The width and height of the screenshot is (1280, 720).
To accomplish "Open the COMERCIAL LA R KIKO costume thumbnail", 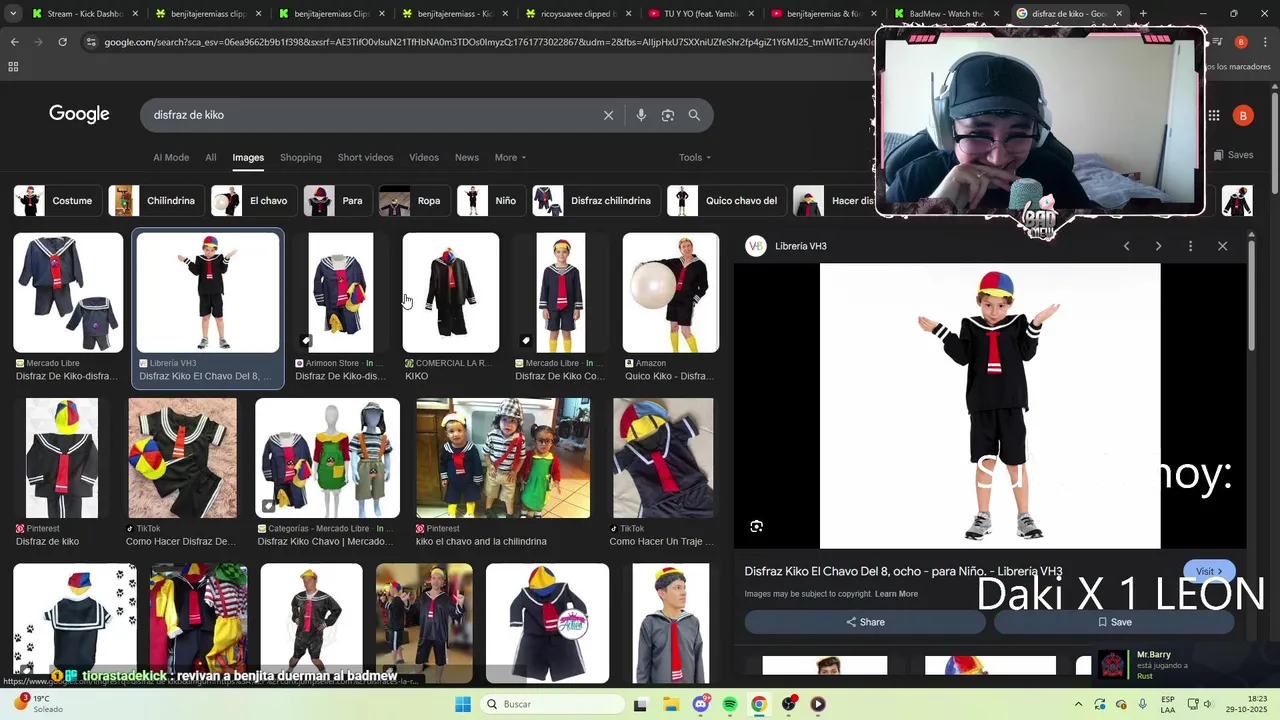I will (450, 293).
